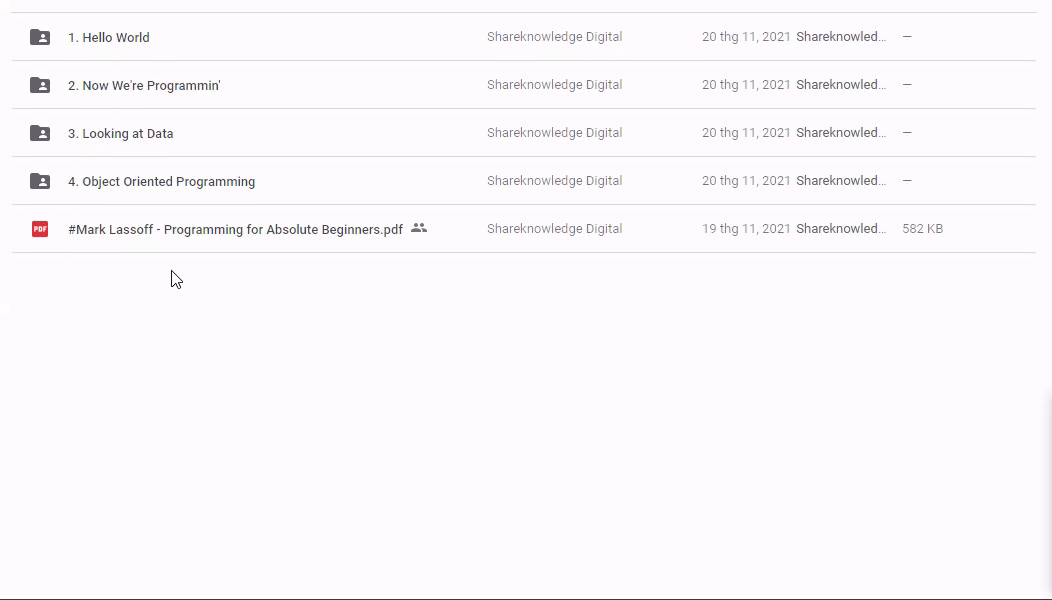Click the owner Shareknowledge Digital in Hello World row
The image size is (1052, 600).
click(x=554, y=37)
